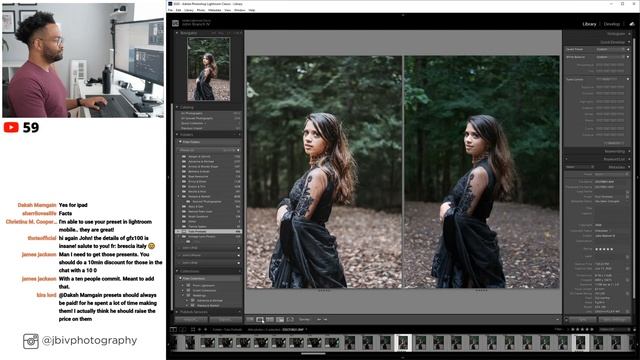Open the Photo menu
Screen dimensions: 640x360
pyautogui.click(x=201, y=10)
